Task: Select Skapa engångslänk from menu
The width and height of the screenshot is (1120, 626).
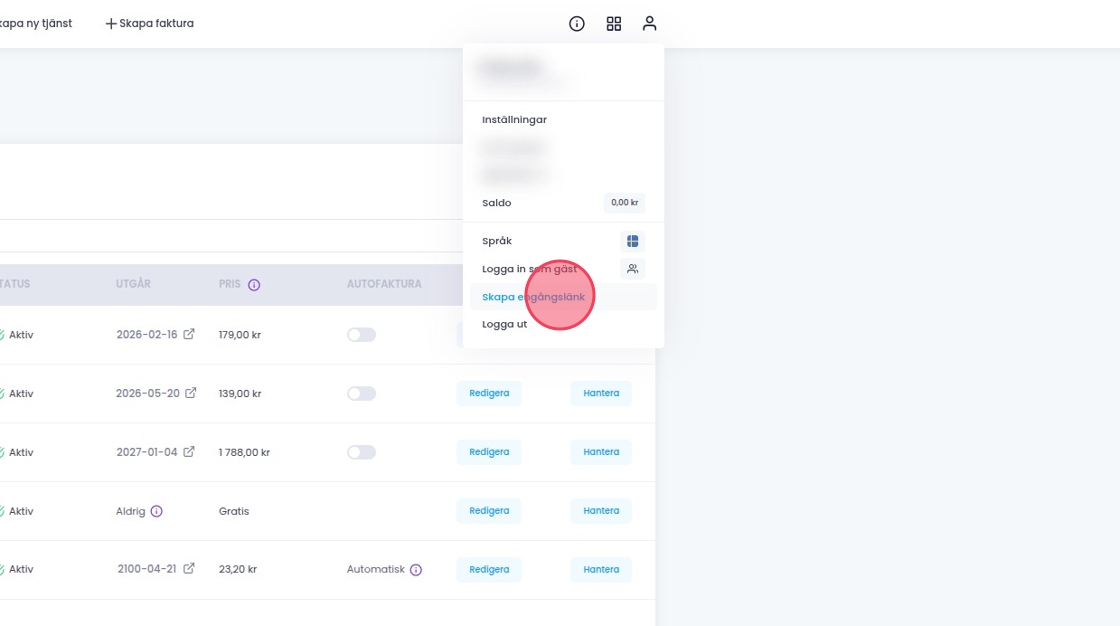Action: (533, 297)
